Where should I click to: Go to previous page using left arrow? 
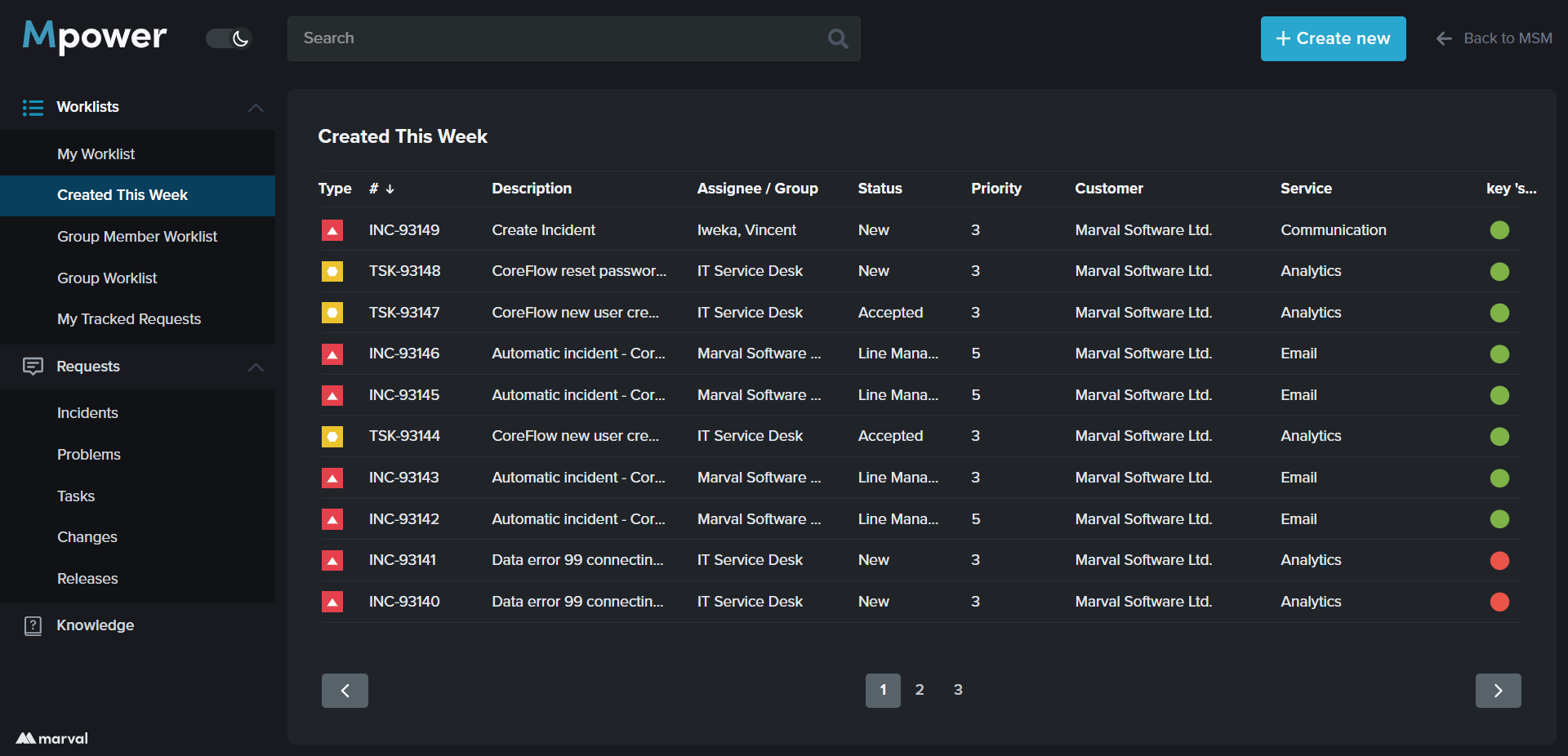pyautogui.click(x=345, y=691)
